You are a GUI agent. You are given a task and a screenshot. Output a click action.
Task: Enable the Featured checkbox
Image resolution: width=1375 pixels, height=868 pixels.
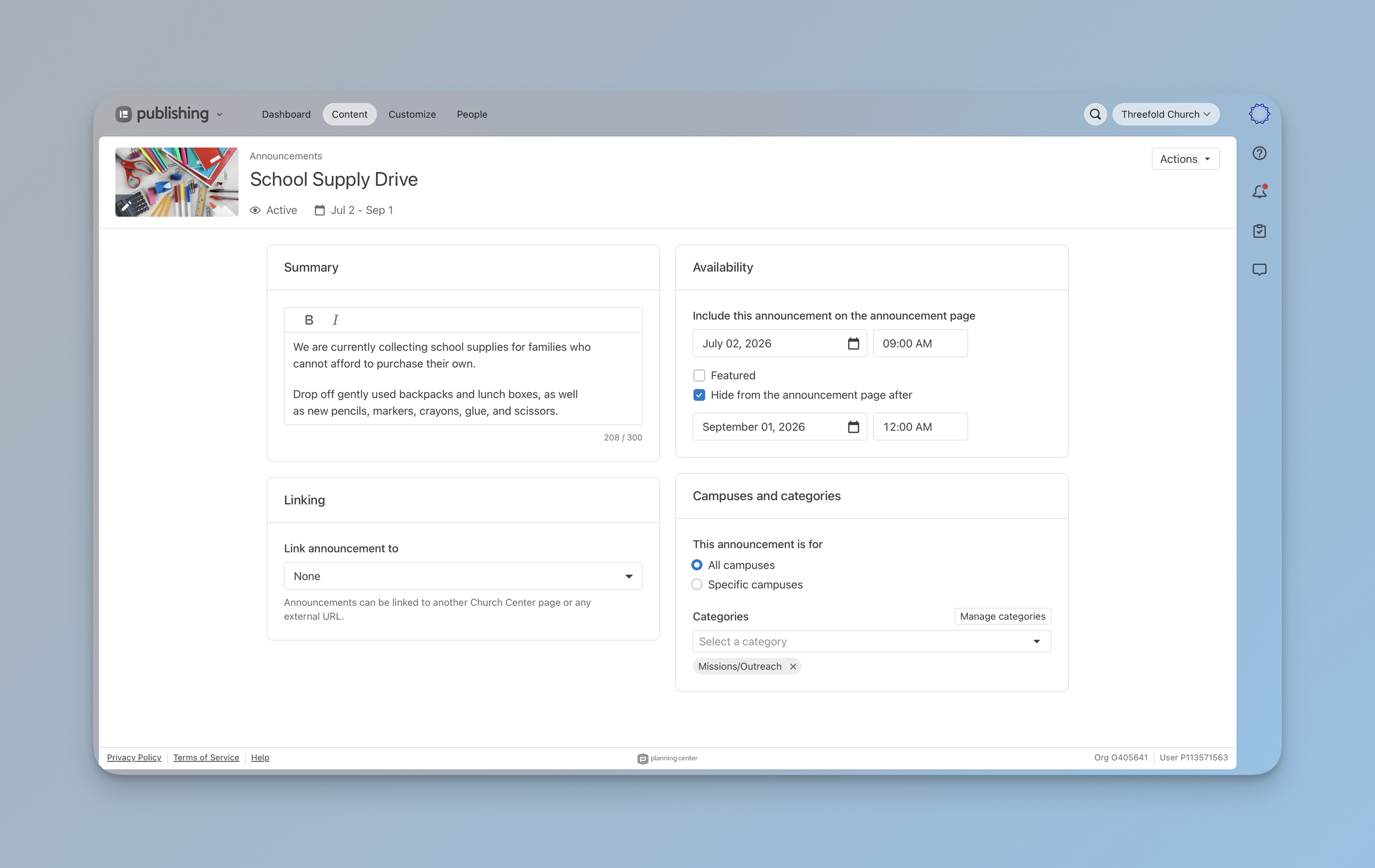[699, 375]
